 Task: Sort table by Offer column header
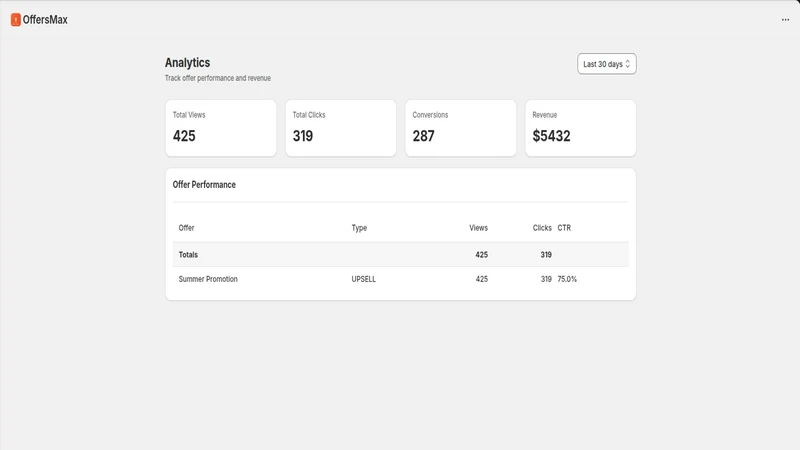click(x=186, y=228)
